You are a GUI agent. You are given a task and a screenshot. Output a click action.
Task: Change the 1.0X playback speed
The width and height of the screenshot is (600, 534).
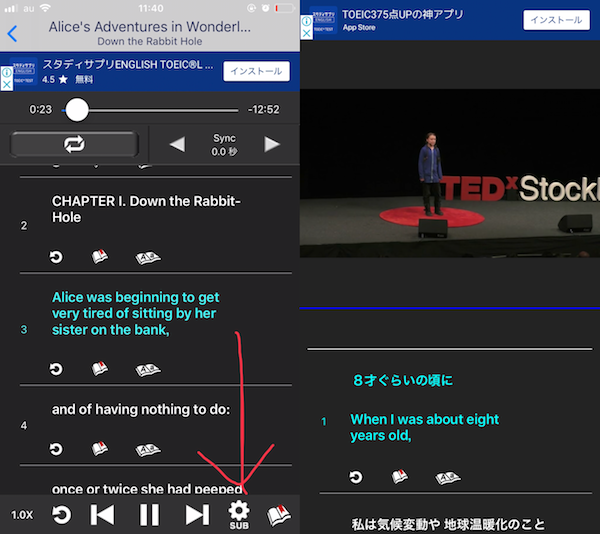(x=22, y=515)
